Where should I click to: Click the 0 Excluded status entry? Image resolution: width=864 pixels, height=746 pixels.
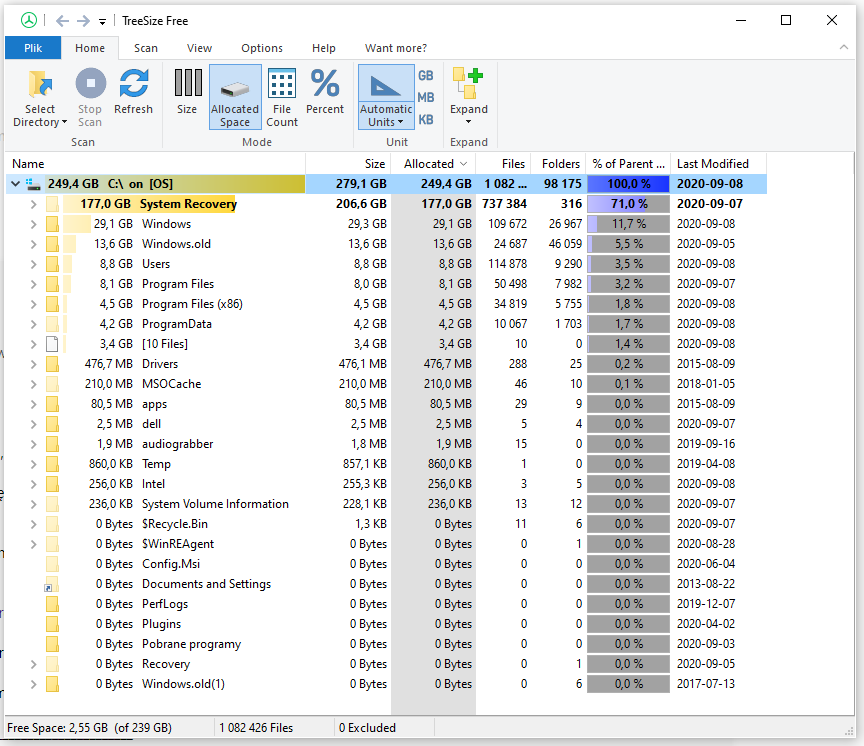pos(368,728)
